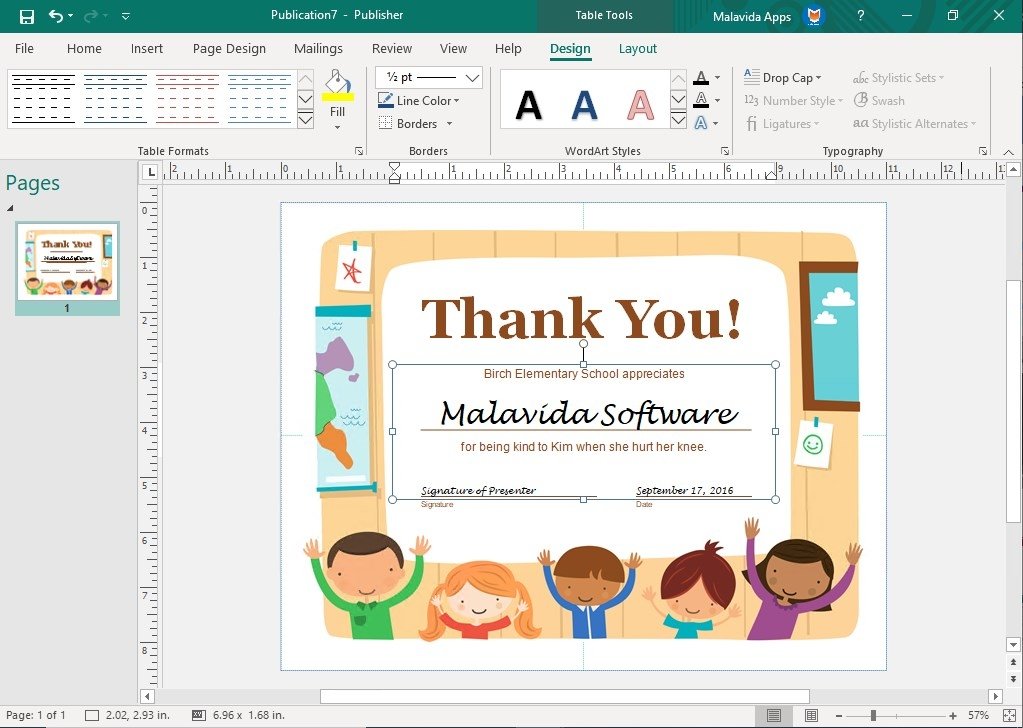Open the Undo history dropdown arrow
Screen dimensions: 1023x728
tap(70, 16)
